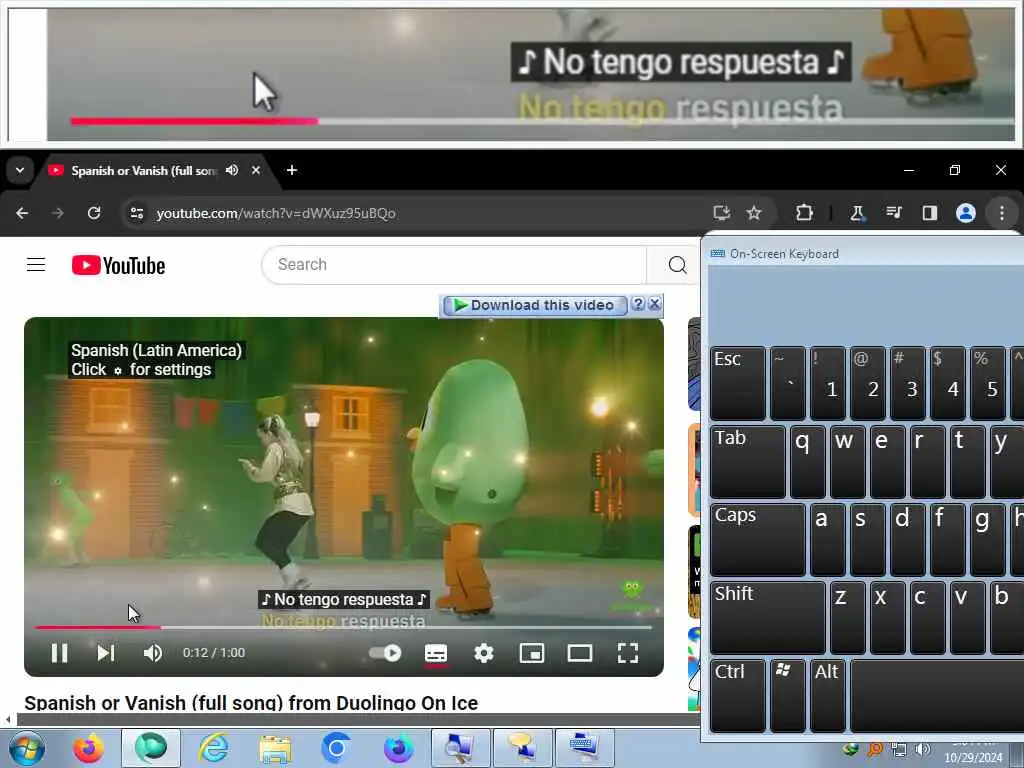Click the q key on On-Screen Keyboard

click(807, 462)
